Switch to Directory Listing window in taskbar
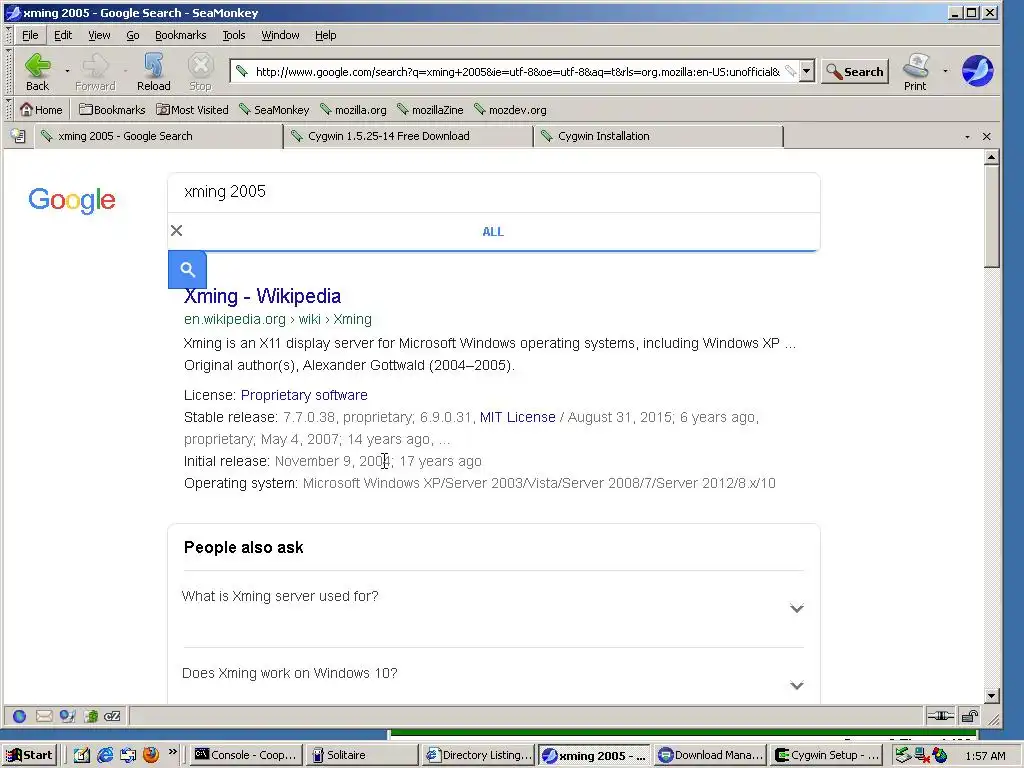 pyautogui.click(x=479, y=755)
